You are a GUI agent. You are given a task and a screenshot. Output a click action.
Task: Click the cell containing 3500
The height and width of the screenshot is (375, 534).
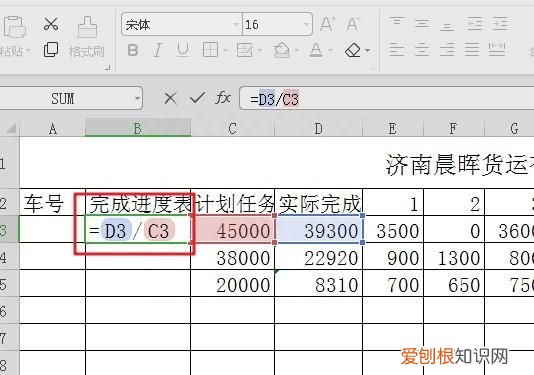pyautogui.click(x=393, y=229)
